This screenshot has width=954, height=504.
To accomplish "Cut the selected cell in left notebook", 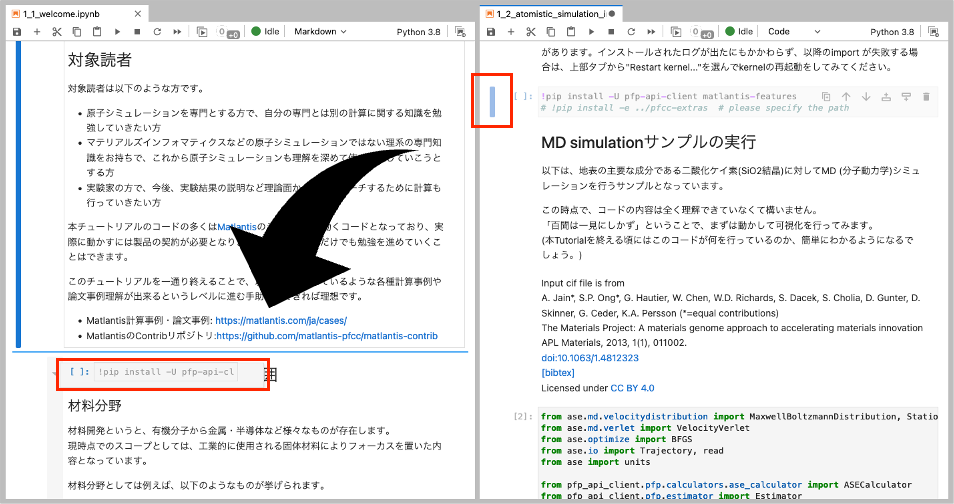I will click(56, 32).
